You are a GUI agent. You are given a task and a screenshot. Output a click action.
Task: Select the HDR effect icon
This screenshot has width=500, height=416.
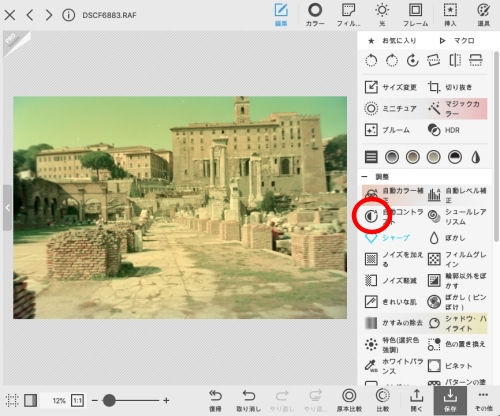(434, 130)
